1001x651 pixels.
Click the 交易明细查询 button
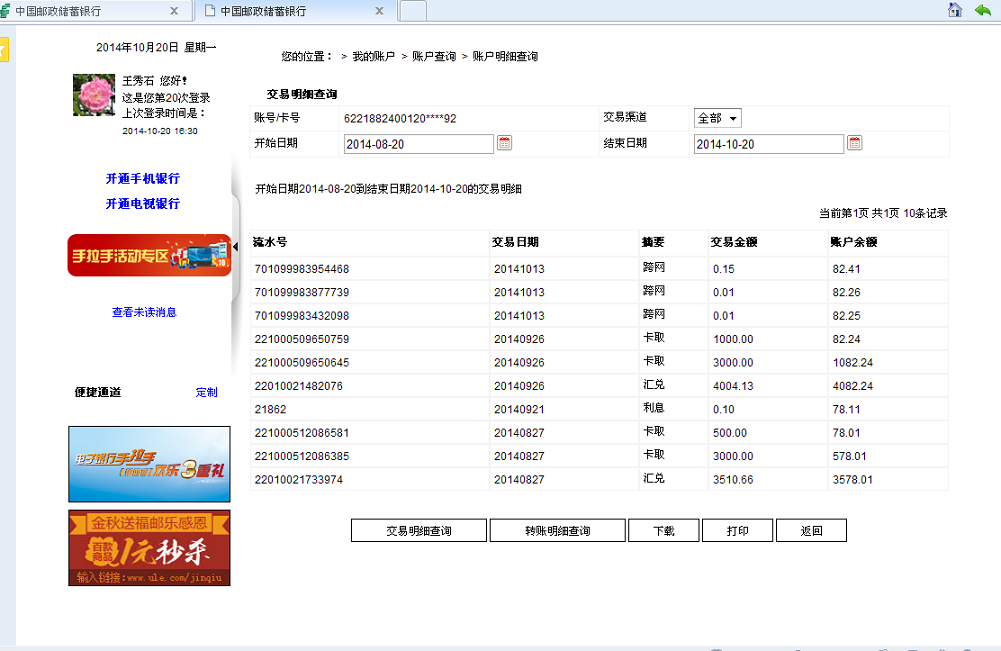point(419,531)
